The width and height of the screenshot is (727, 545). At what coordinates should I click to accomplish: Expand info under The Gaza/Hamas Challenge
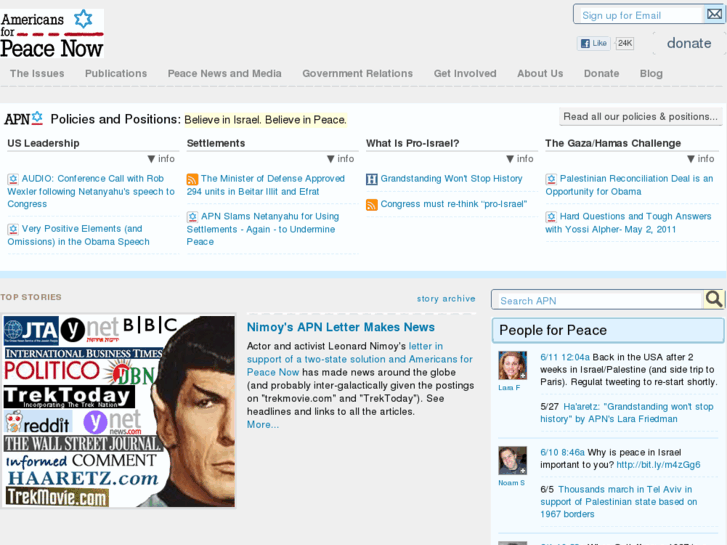(x=701, y=159)
